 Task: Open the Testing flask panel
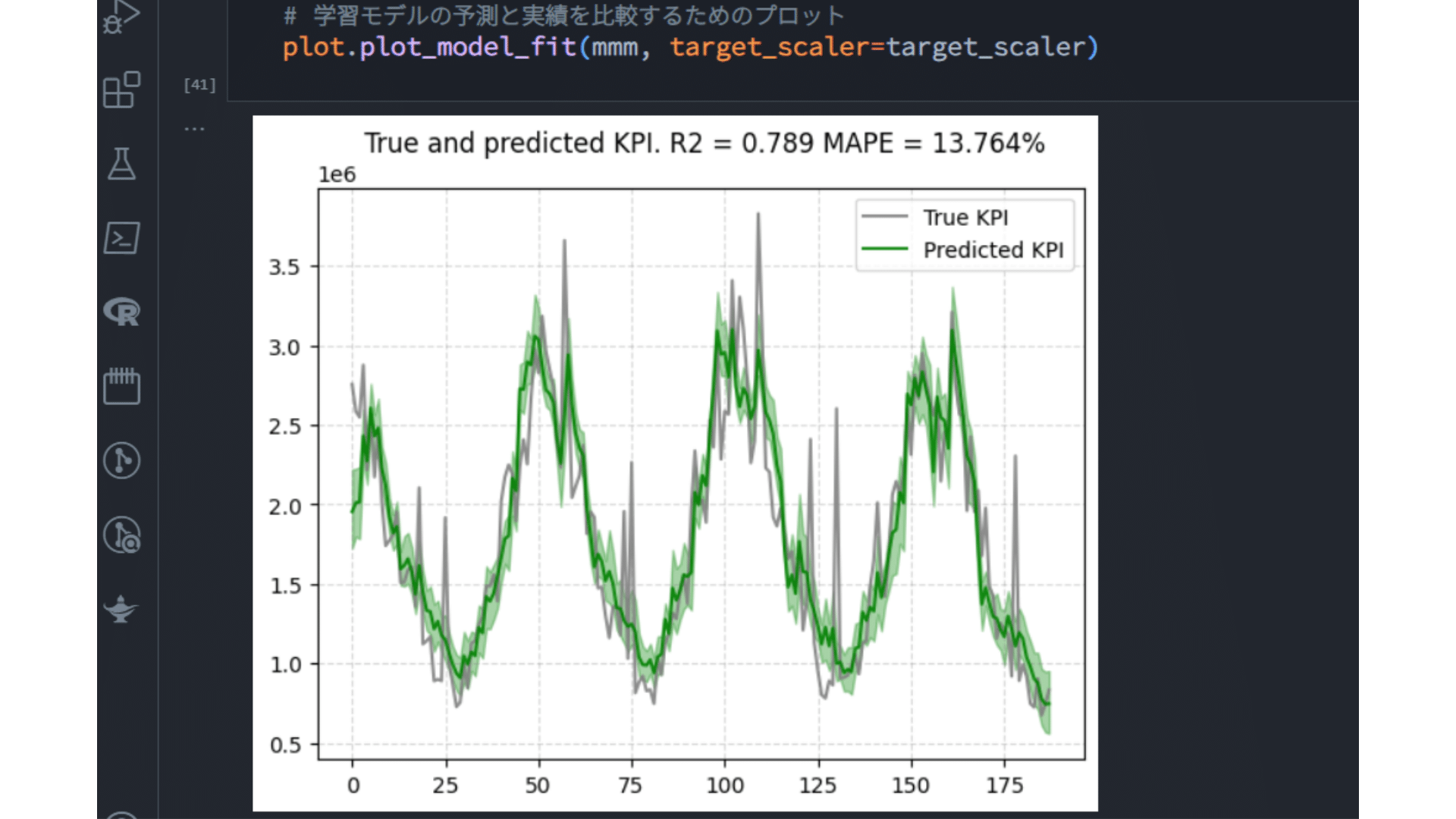[x=121, y=164]
